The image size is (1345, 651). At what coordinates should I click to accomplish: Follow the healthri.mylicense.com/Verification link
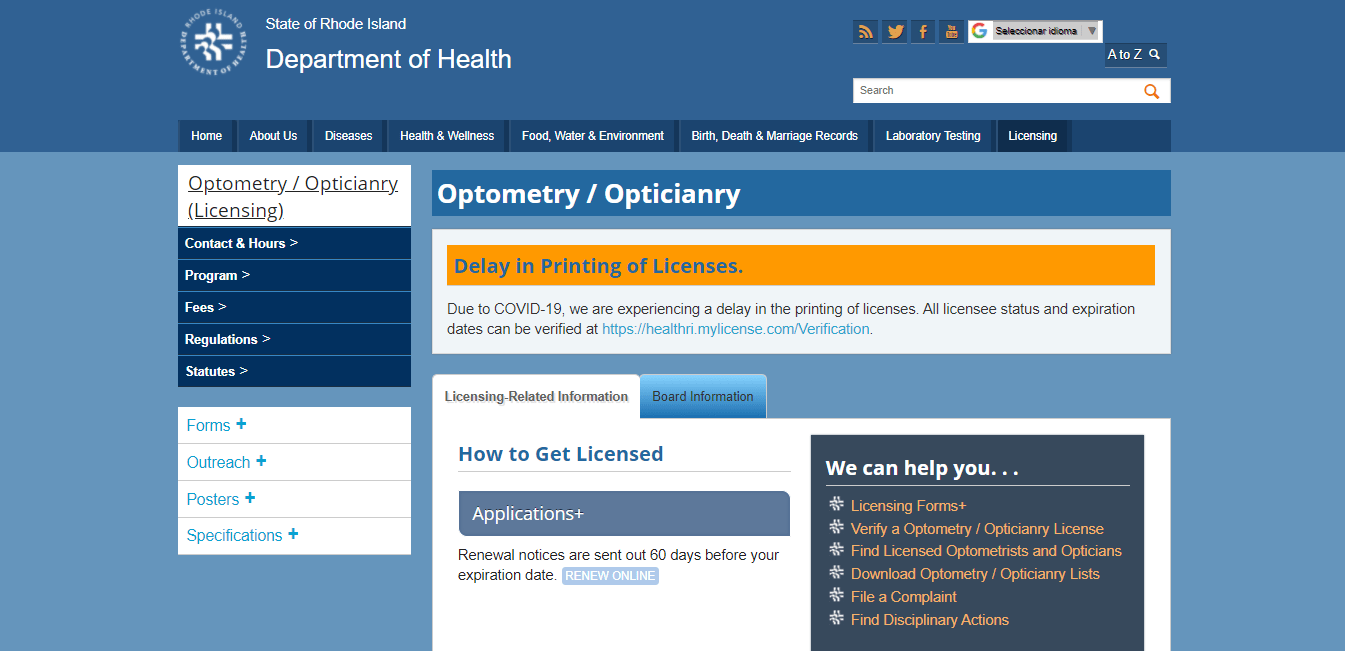[735, 328]
